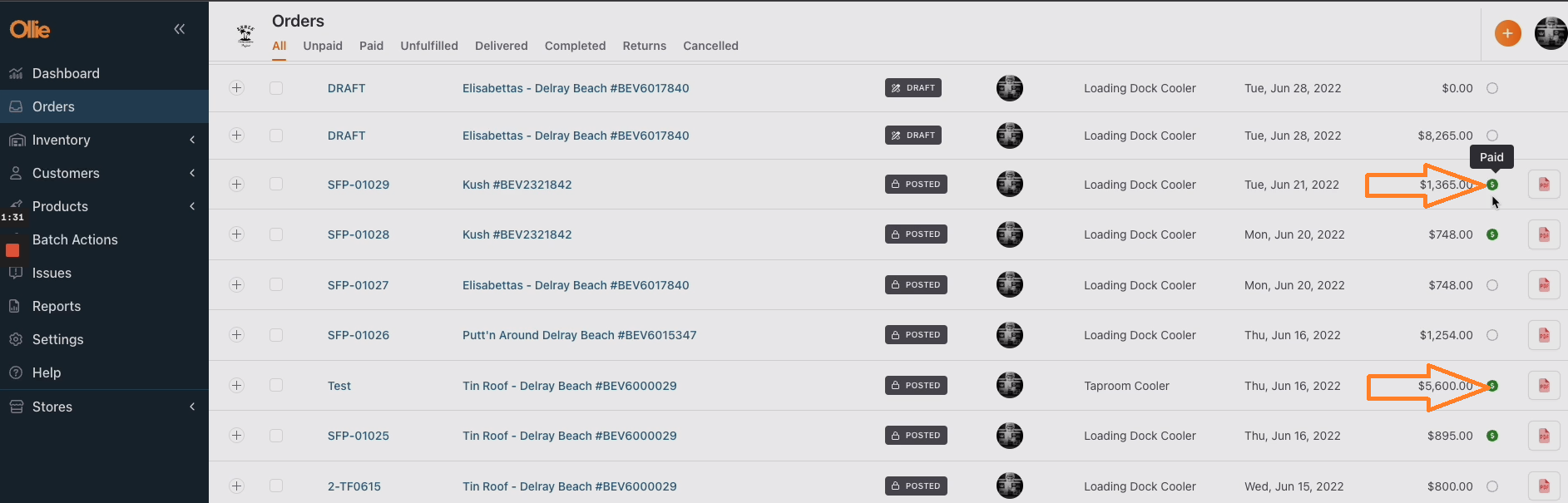Click the green paid icon on the Test order

(1492, 386)
